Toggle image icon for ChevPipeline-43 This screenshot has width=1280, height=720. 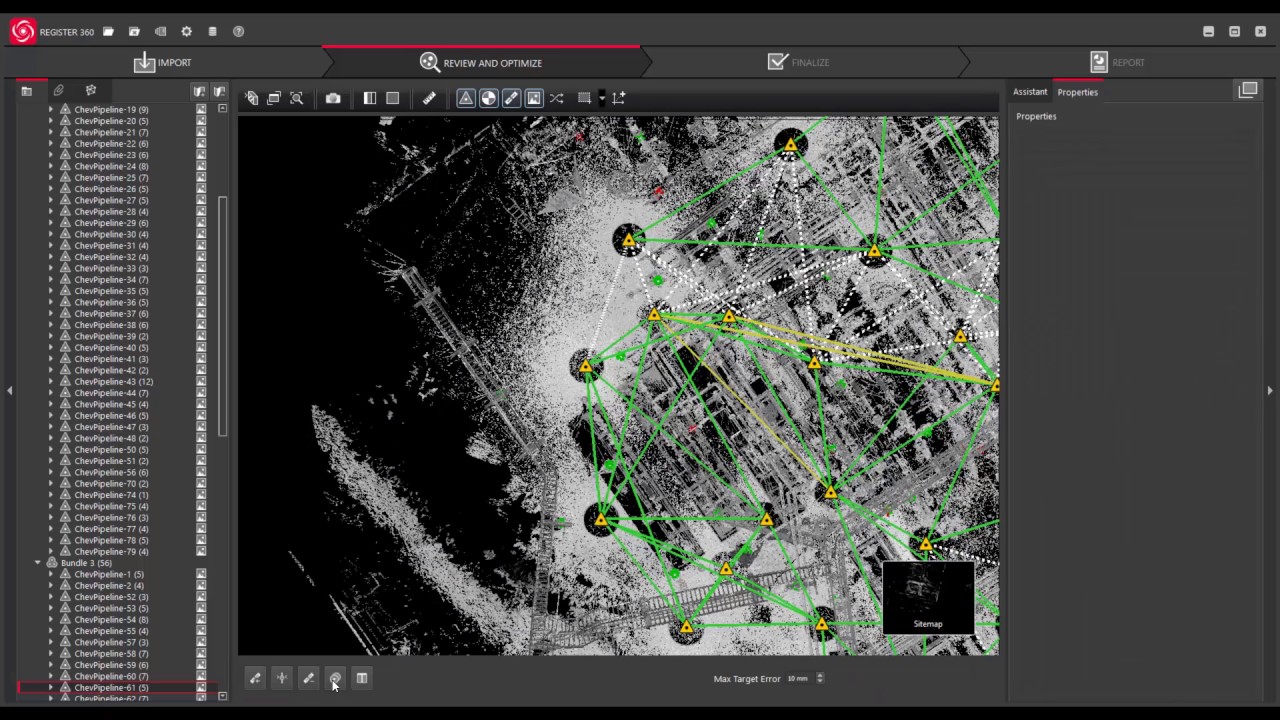(x=201, y=382)
